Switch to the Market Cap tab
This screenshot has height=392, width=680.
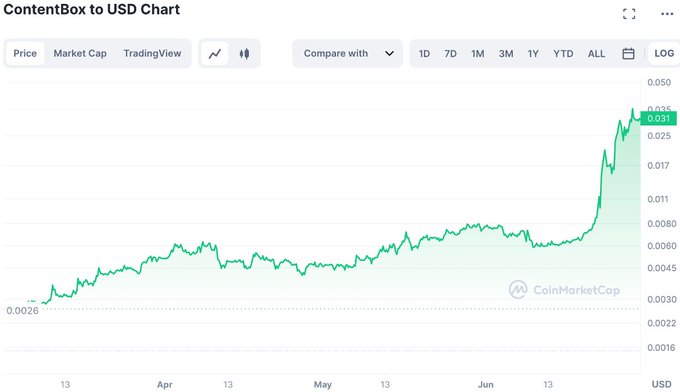(x=80, y=54)
